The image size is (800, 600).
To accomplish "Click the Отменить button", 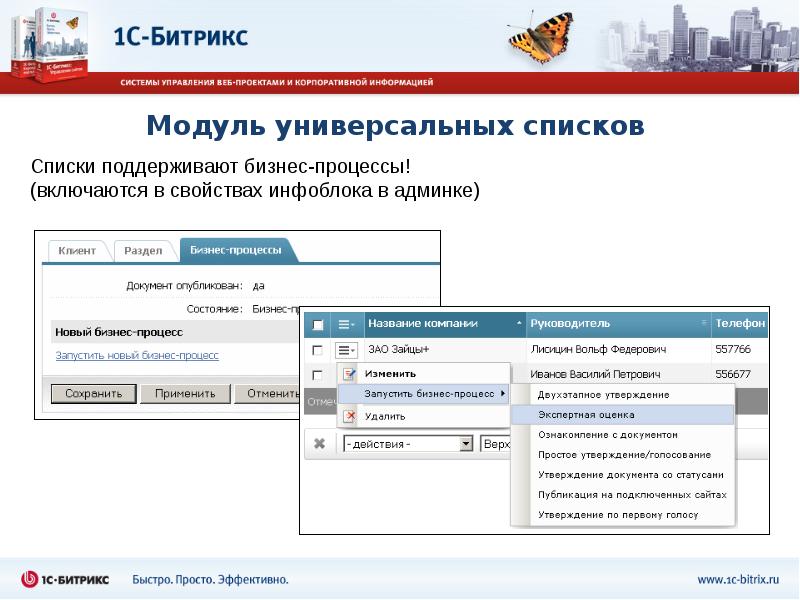I will pyautogui.click(x=267, y=393).
